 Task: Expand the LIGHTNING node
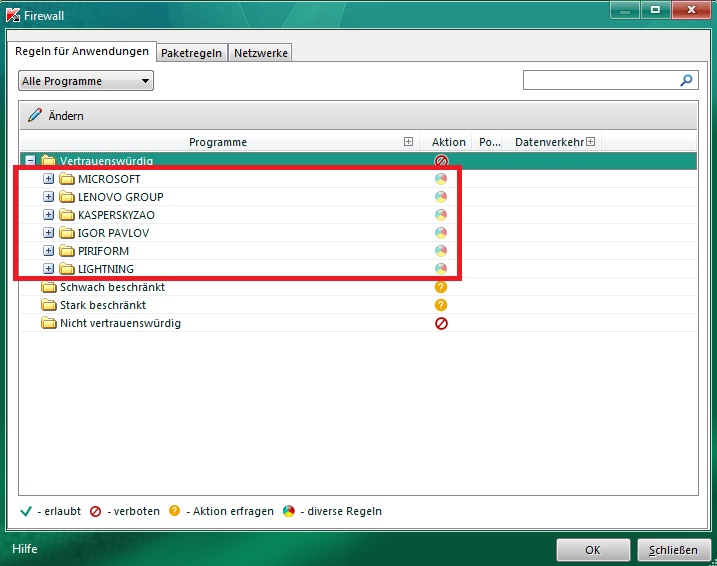48,269
